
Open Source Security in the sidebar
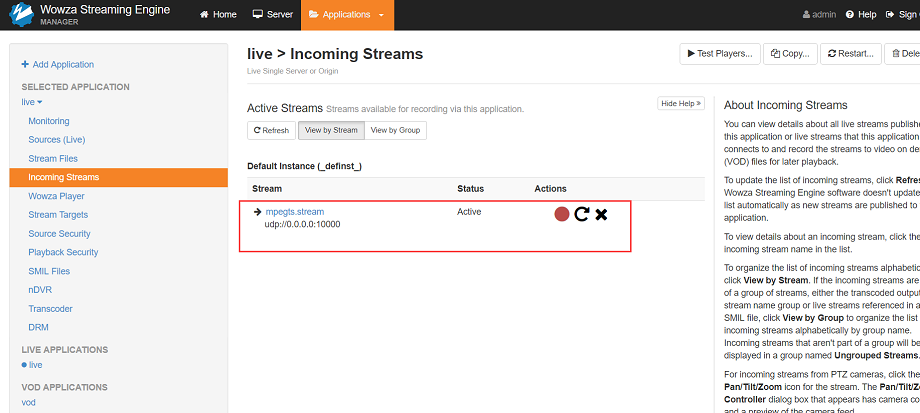pos(59,233)
